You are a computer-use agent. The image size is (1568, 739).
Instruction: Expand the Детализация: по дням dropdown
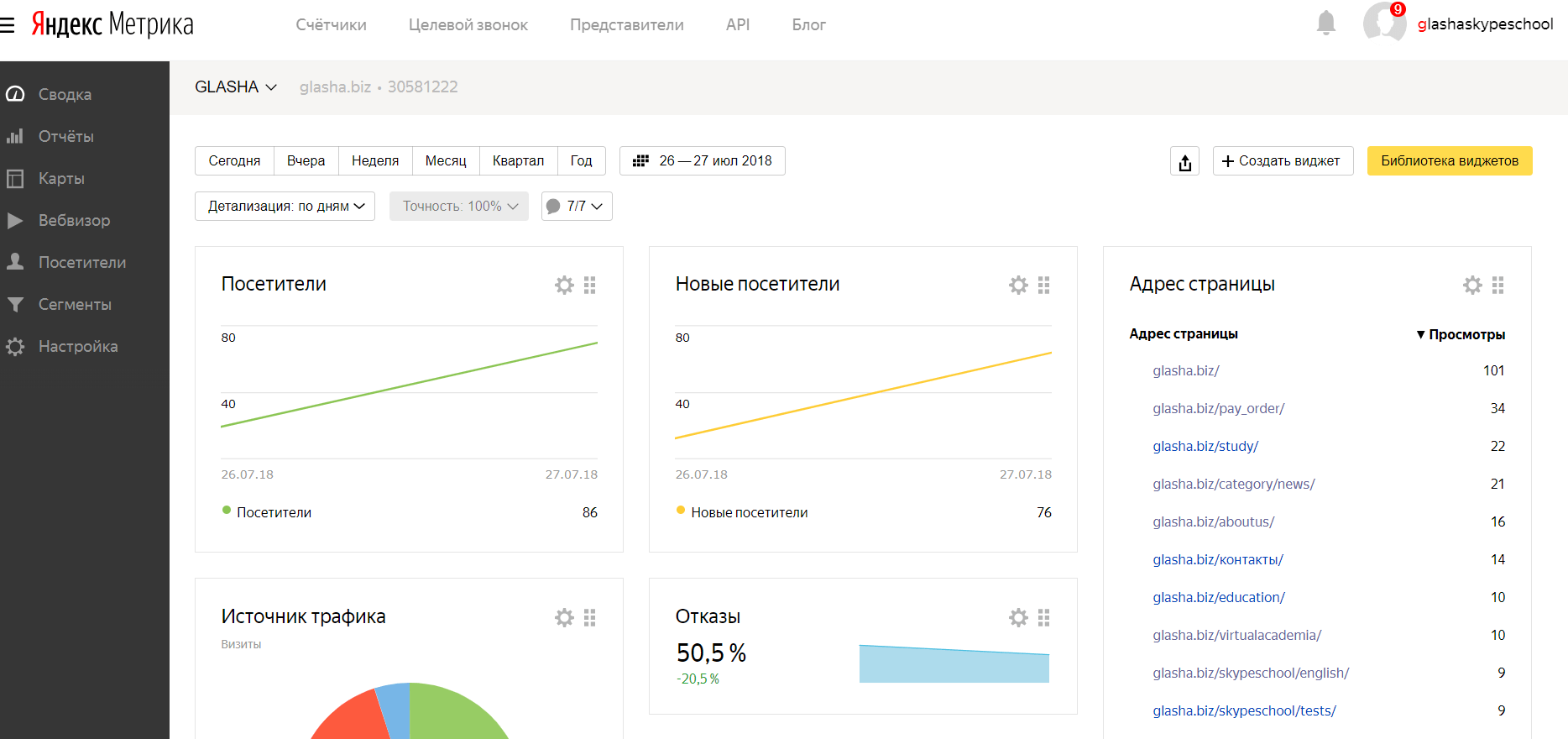tap(285, 207)
